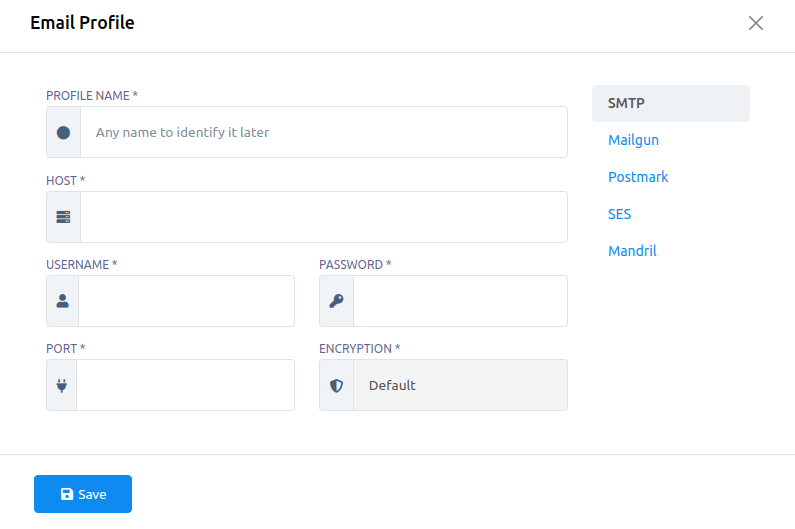Choose the Postmark provider option
Viewport: 795px width, 529px height.
pyautogui.click(x=638, y=177)
